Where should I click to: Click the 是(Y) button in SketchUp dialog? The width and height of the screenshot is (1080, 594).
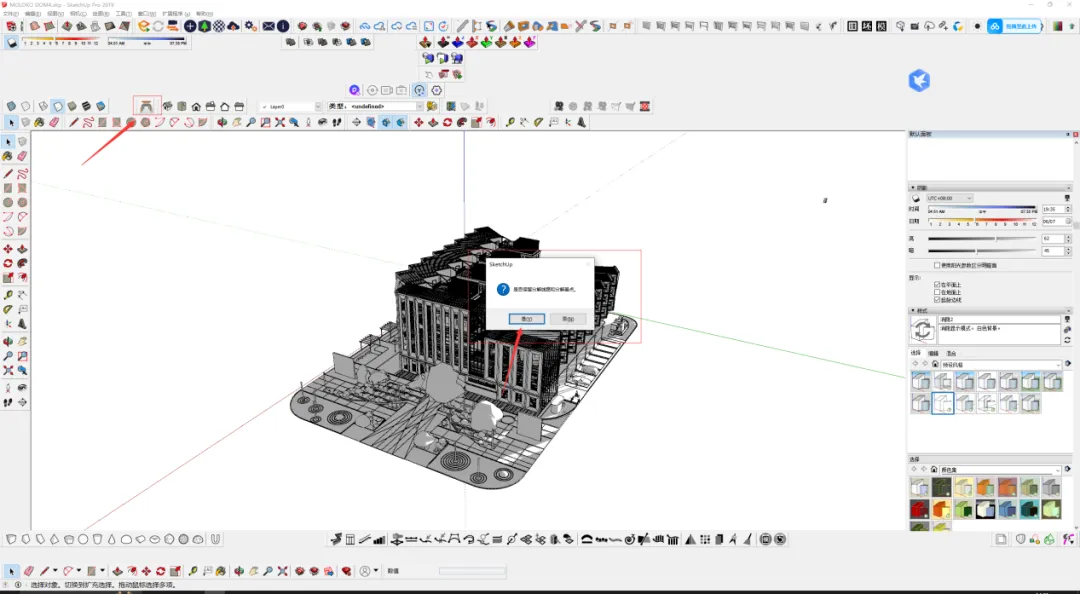tap(527, 319)
